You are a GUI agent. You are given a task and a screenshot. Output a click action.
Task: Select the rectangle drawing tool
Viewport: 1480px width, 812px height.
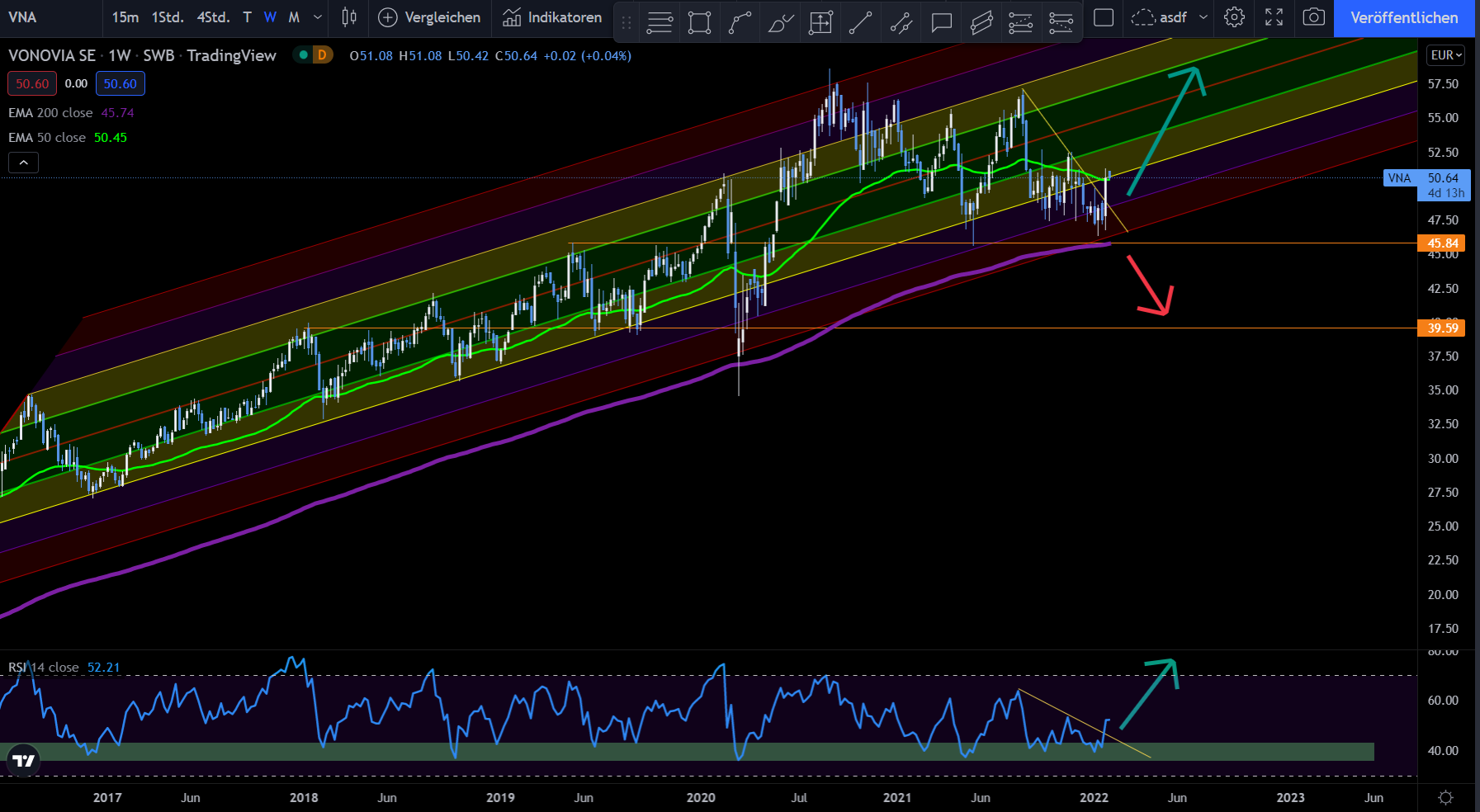tap(699, 22)
